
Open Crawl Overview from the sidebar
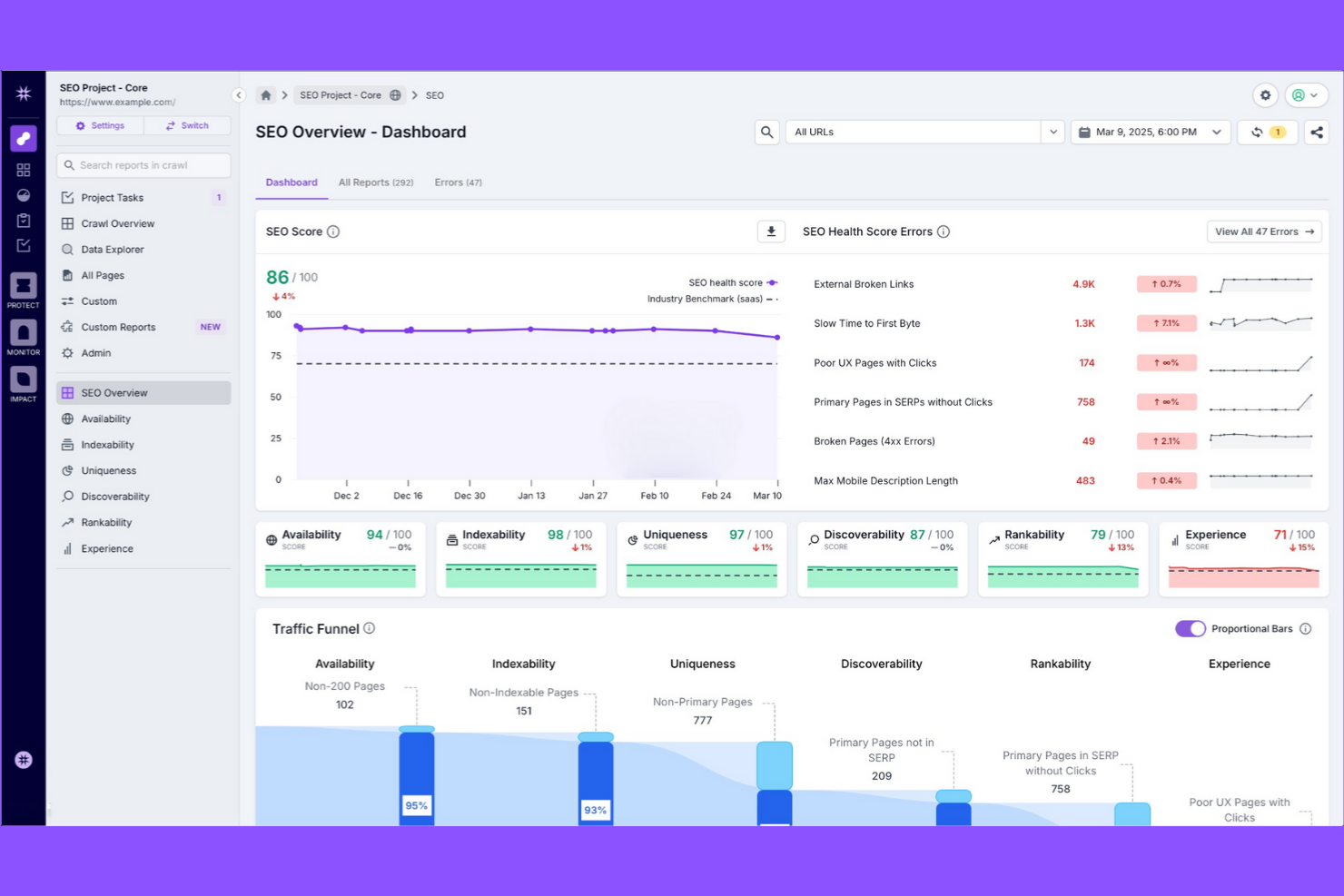coord(116,223)
